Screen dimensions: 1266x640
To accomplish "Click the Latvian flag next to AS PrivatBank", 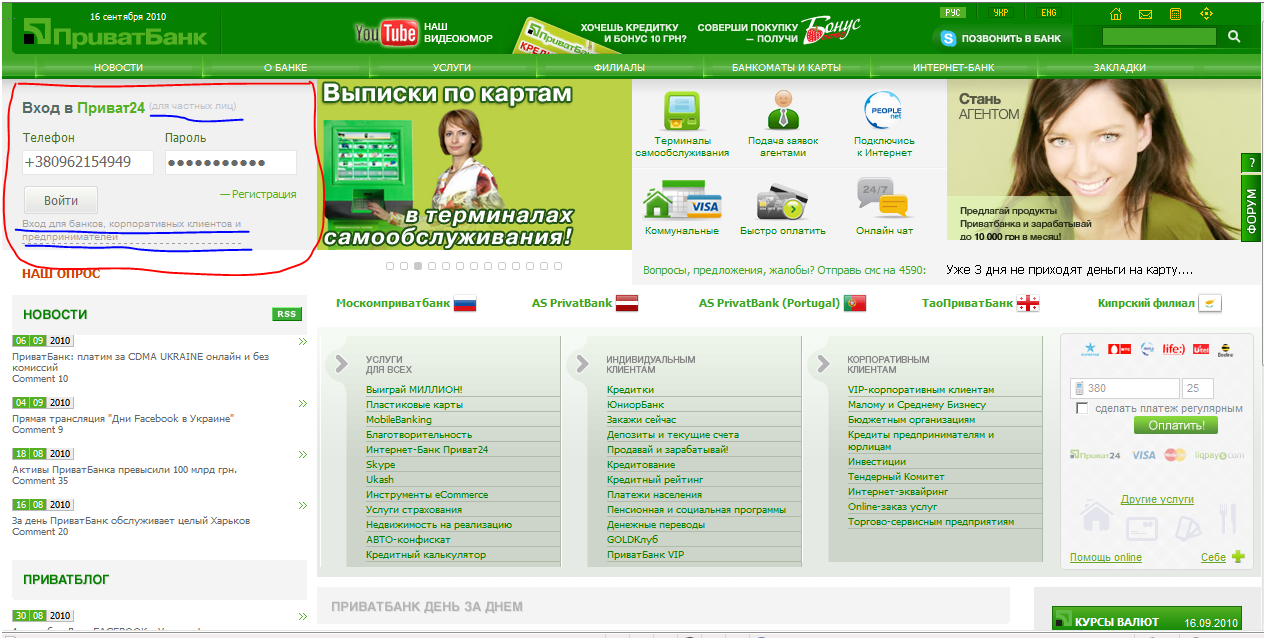I will [x=627, y=303].
